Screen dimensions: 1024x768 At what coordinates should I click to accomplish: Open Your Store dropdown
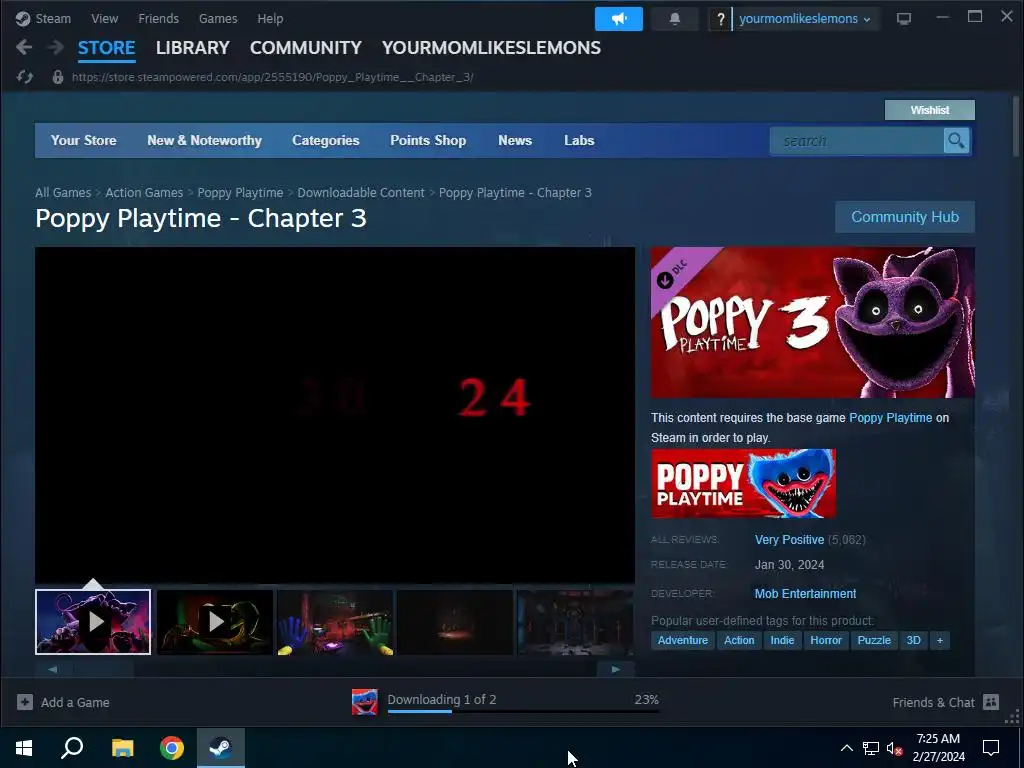pyautogui.click(x=84, y=140)
